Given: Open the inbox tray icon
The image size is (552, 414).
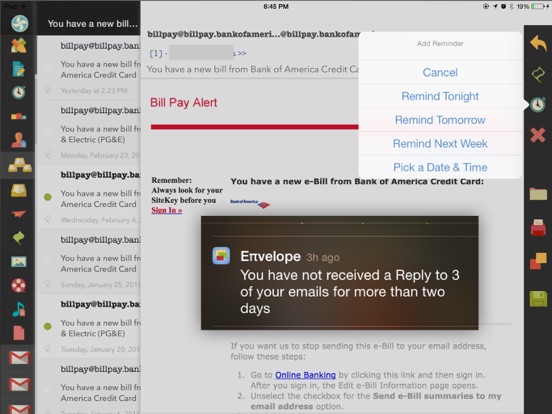Looking at the screenshot, I should pos(19,190).
